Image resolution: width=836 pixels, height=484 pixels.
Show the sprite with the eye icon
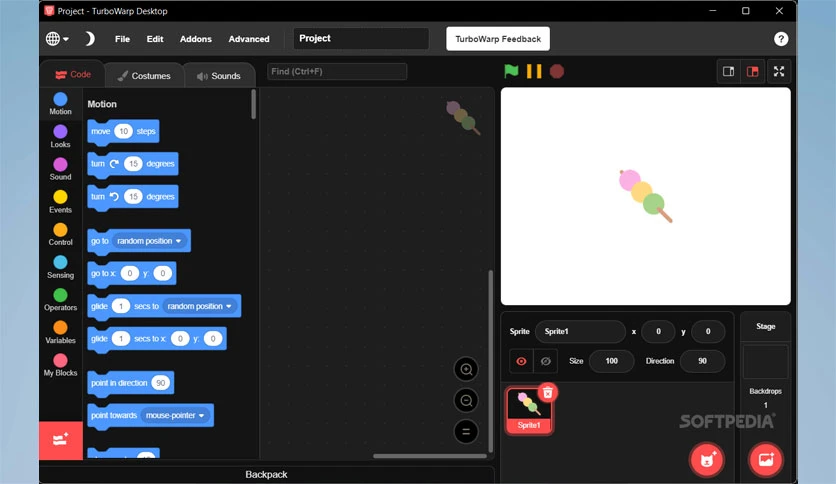click(521, 361)
